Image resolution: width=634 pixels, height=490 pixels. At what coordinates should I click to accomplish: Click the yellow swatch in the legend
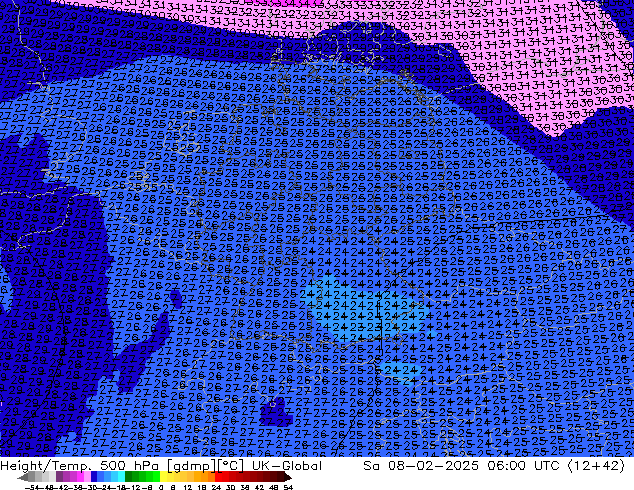click(163, 477)
